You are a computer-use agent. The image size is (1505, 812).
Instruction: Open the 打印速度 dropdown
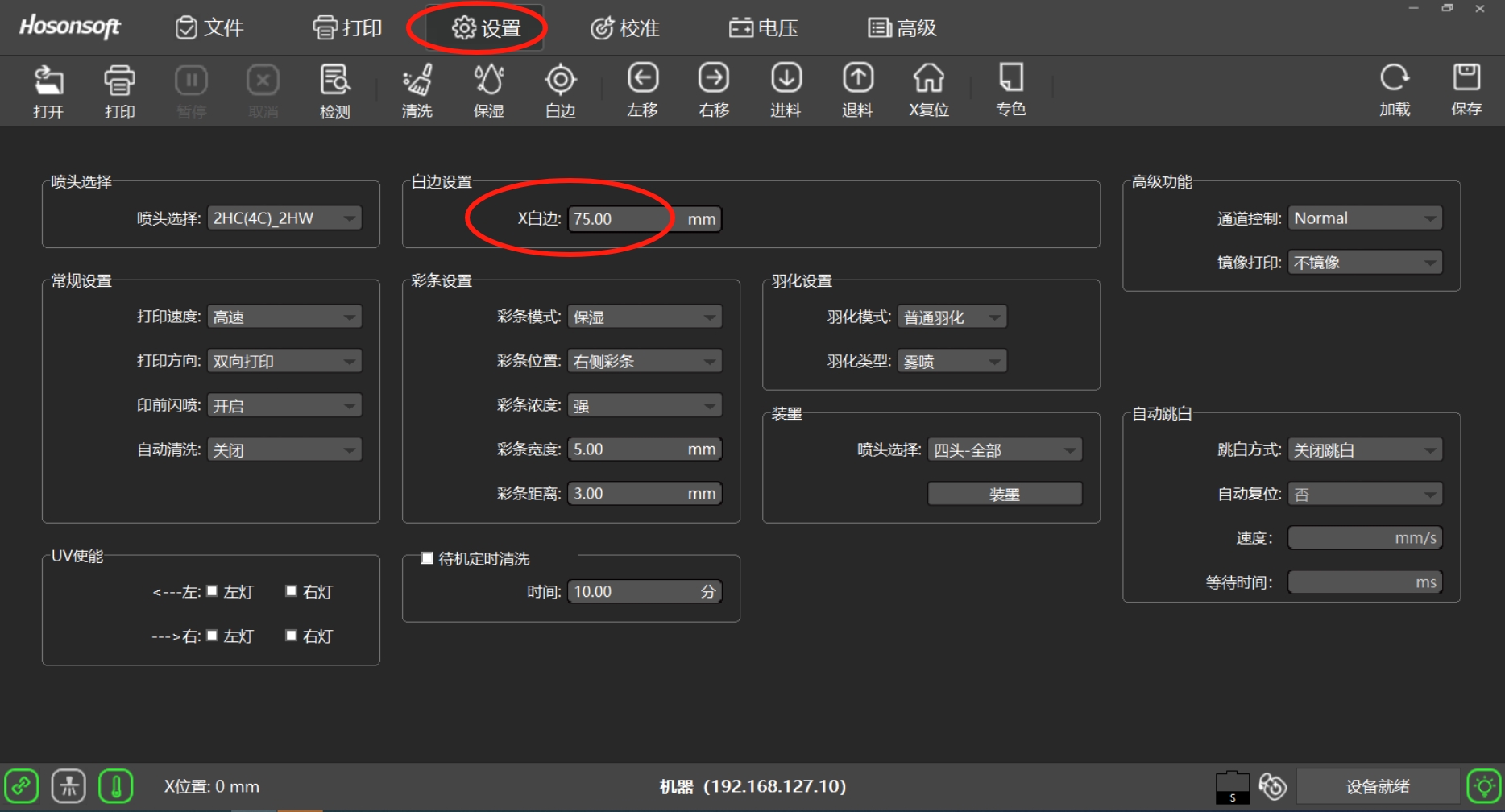pos(284,317)
